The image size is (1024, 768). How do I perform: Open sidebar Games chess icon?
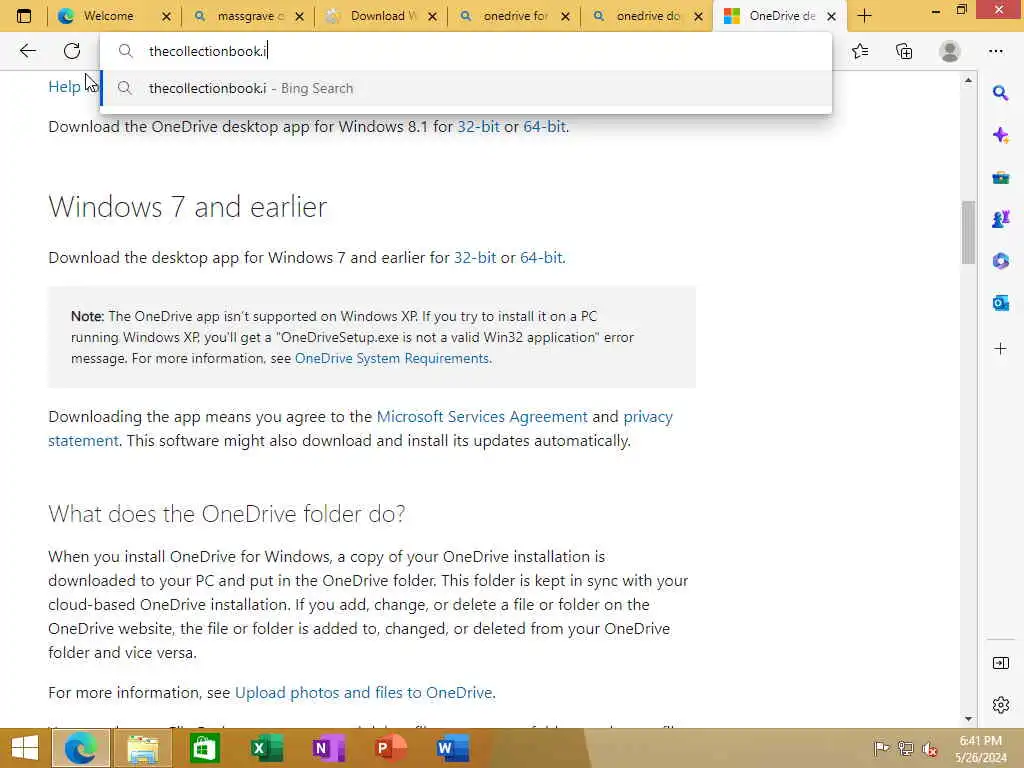pos(1000,219)
